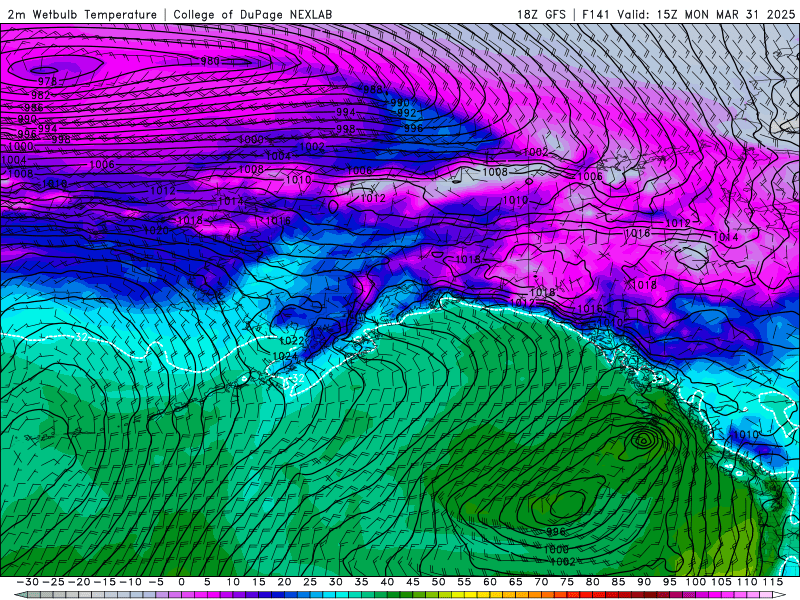Click the 60 value on the color scale
Screen dimensions: 800x600
[490, 582]
